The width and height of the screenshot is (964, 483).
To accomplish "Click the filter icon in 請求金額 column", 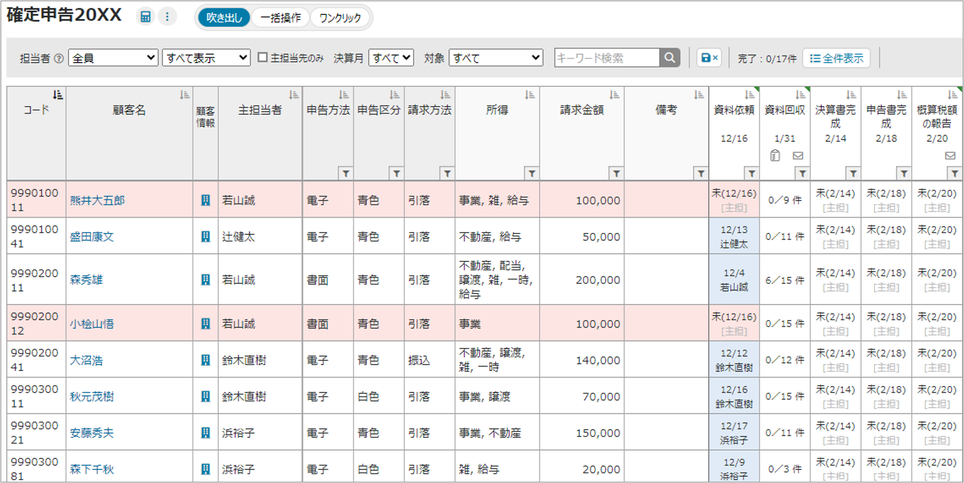I will (x=616, y=173).
